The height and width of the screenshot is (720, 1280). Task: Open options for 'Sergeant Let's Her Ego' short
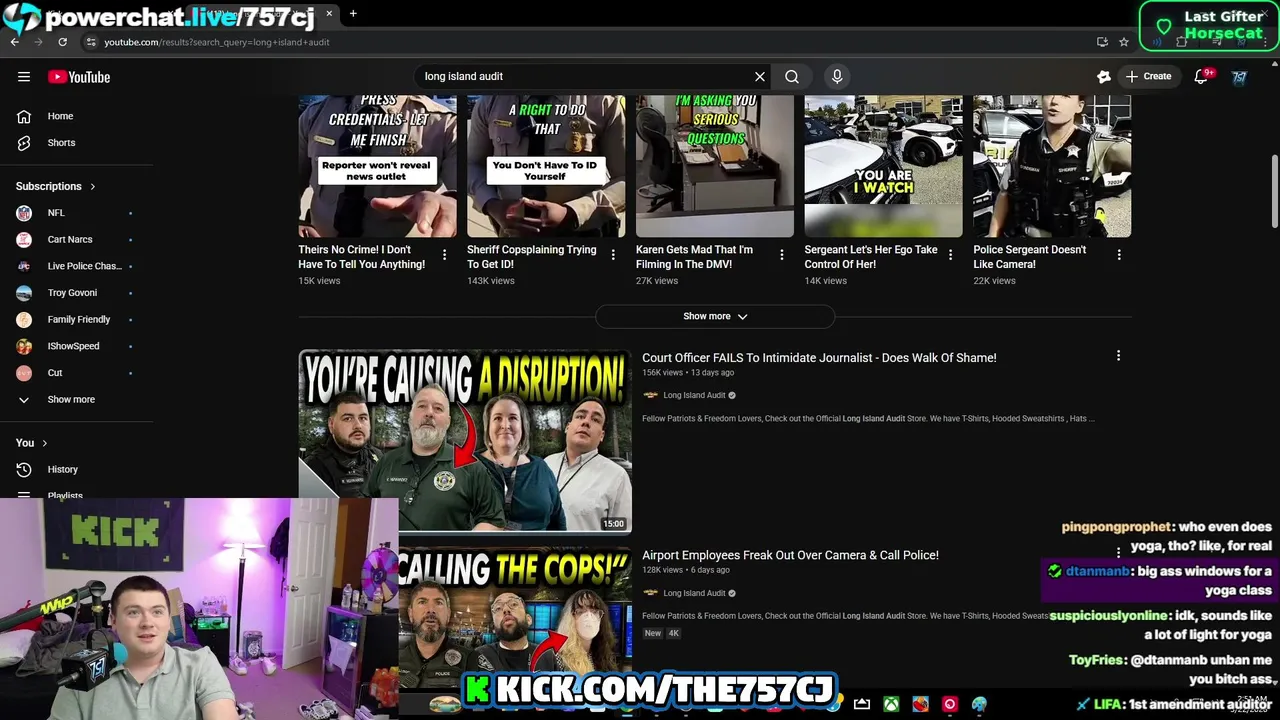951,255
